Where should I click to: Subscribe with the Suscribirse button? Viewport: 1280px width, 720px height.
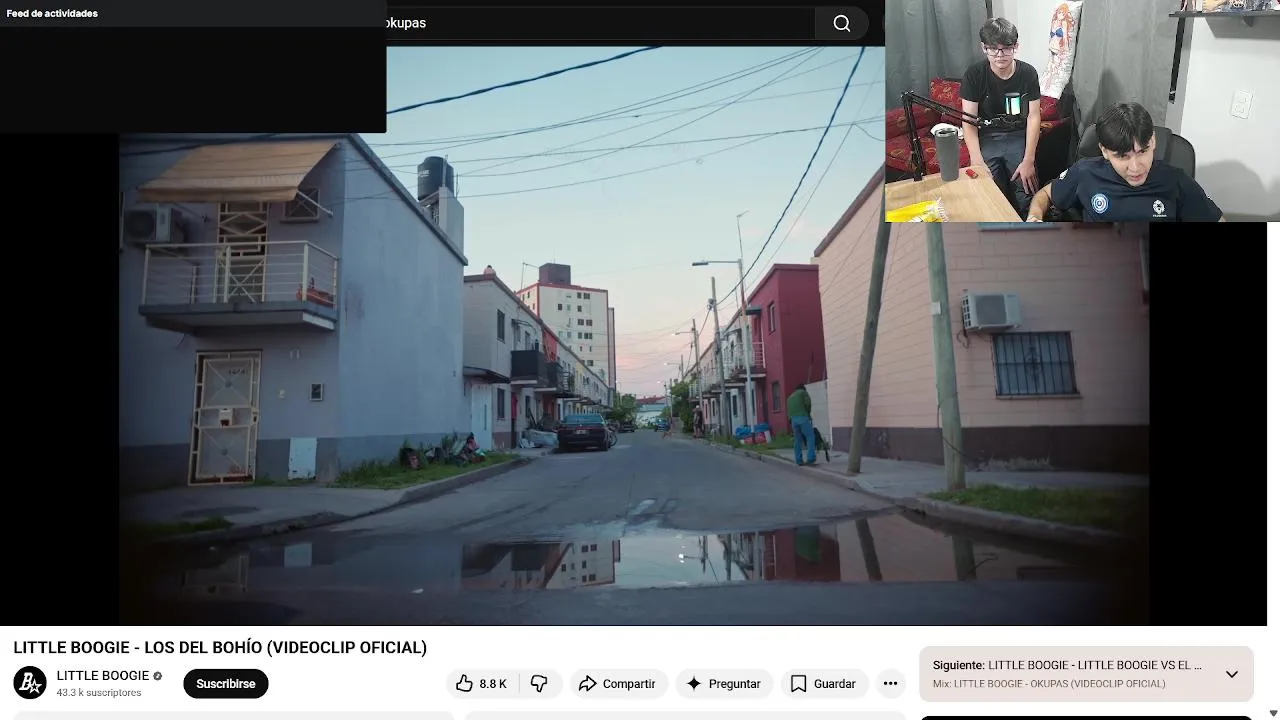[226, 684]
